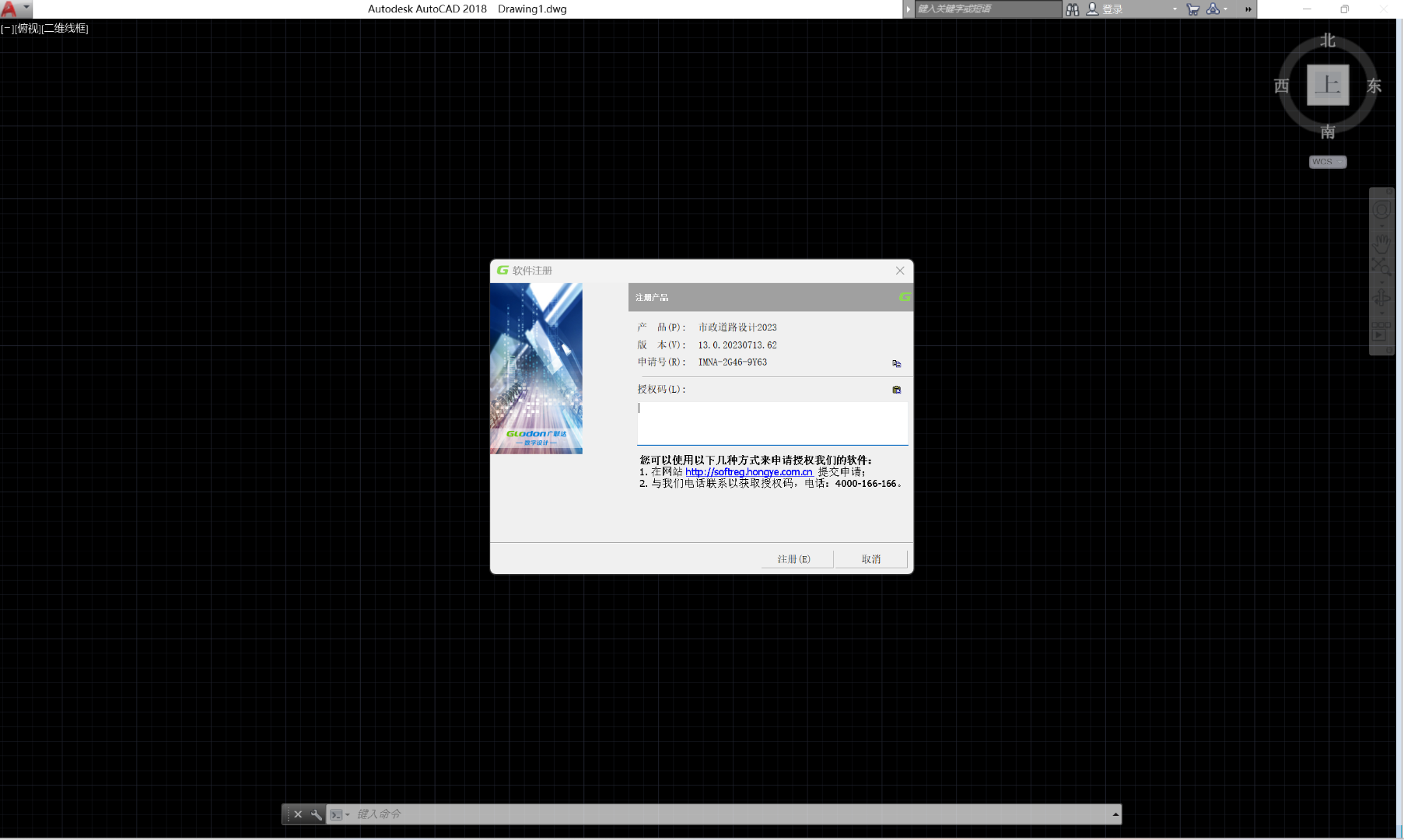Click the restore window button
The width and height of the screenshot is (1404, 840).
[x=1345, y=9]
